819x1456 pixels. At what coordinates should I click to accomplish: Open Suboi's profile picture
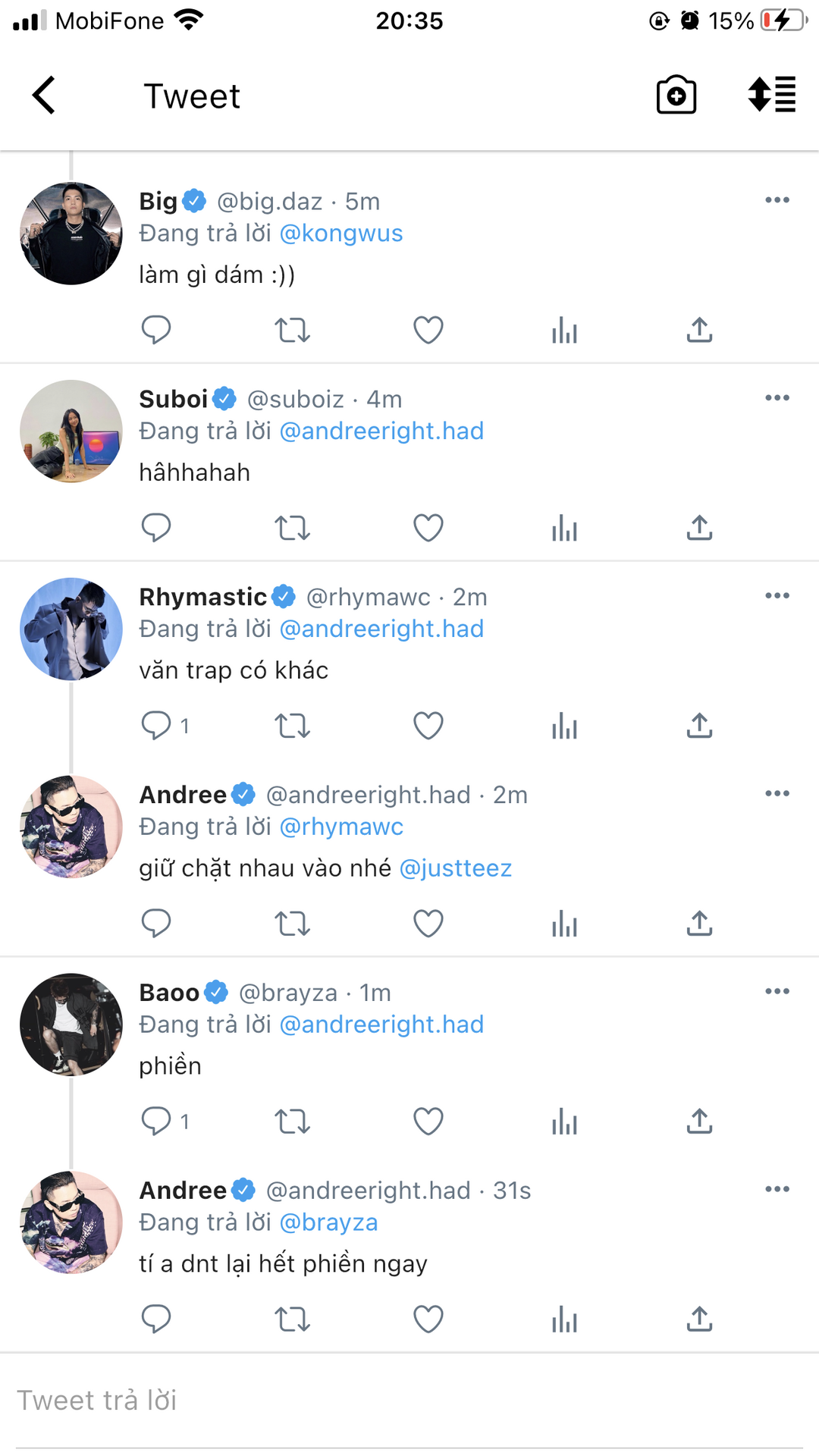coord(71,431)
